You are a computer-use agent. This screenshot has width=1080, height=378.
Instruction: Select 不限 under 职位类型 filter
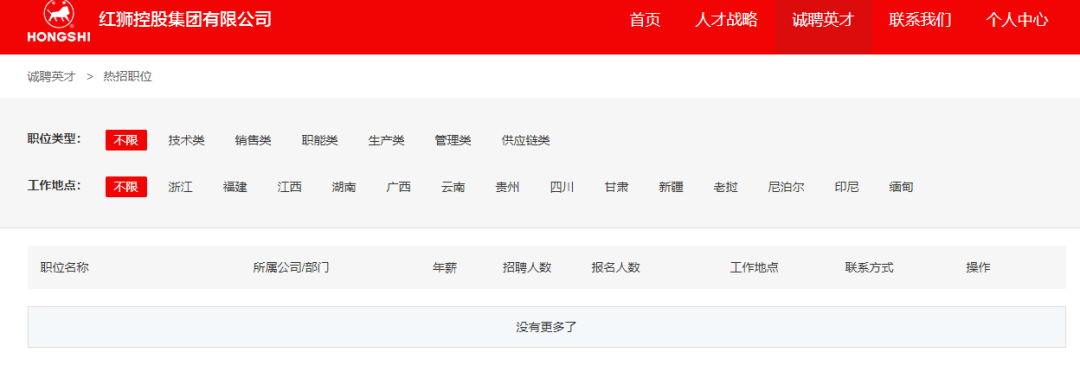[x=126, y=140]
